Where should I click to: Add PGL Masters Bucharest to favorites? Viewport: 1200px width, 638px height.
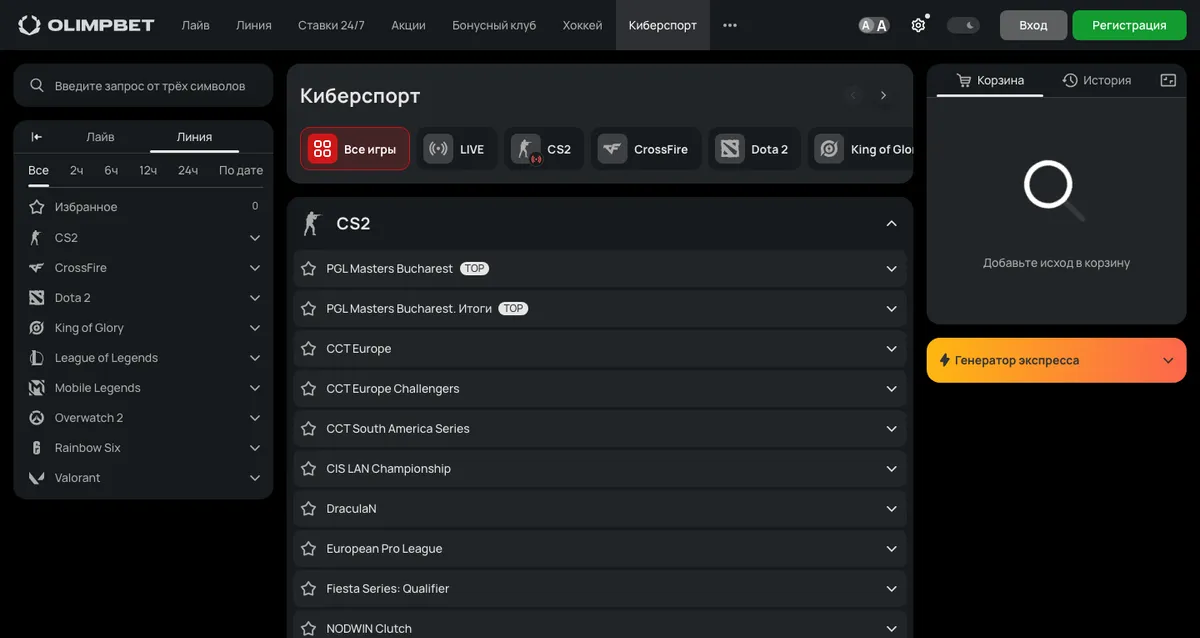pyautogui.click(x=309, y=269)
